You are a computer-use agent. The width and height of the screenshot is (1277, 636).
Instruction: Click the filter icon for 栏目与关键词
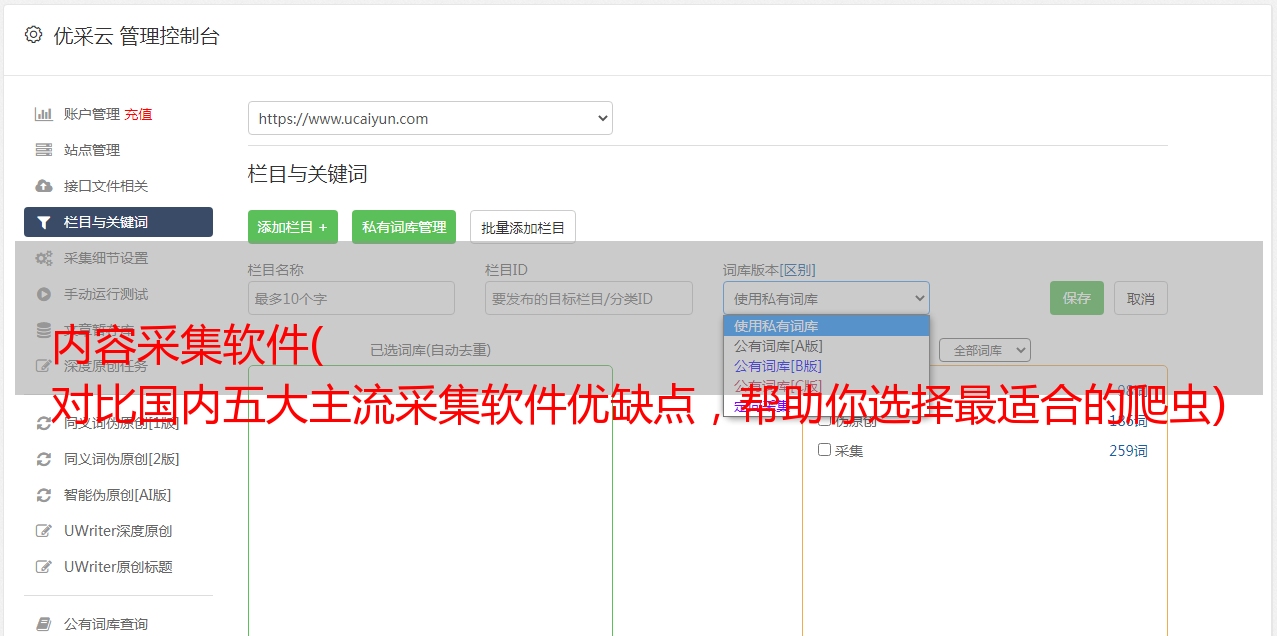(x=43, y=222)
